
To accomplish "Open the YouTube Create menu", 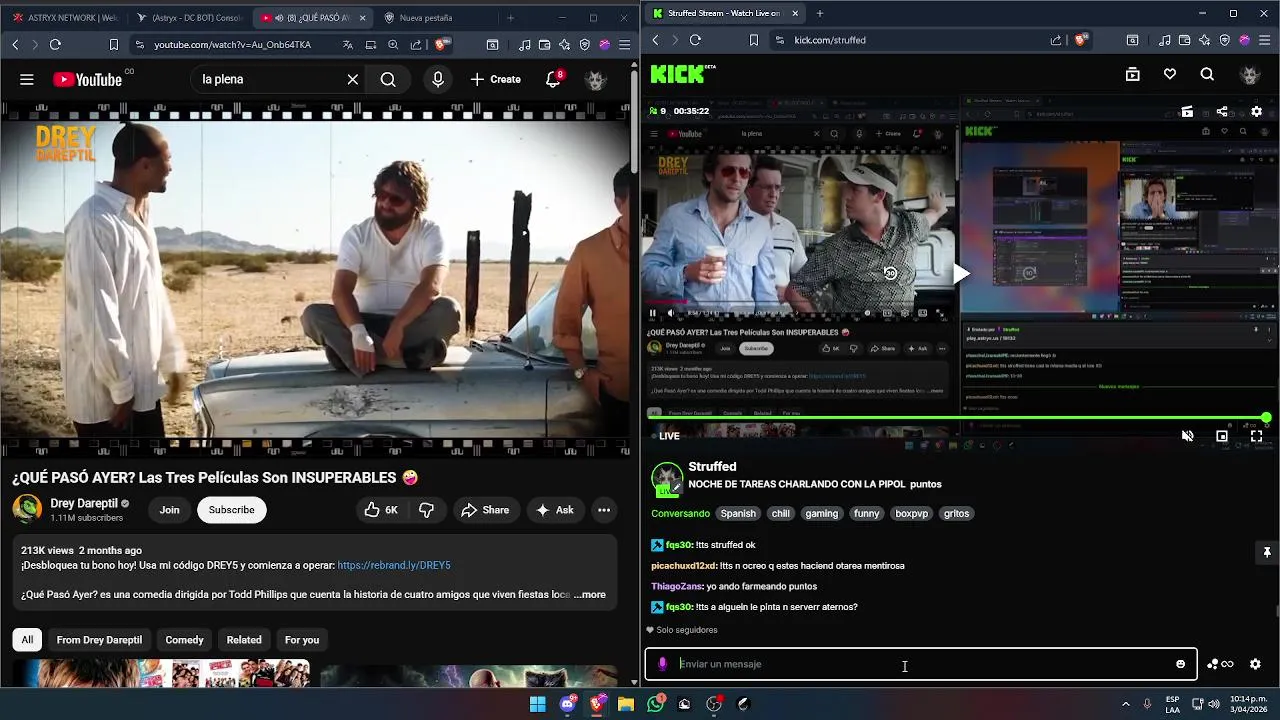I will click(x=495, y=79).
